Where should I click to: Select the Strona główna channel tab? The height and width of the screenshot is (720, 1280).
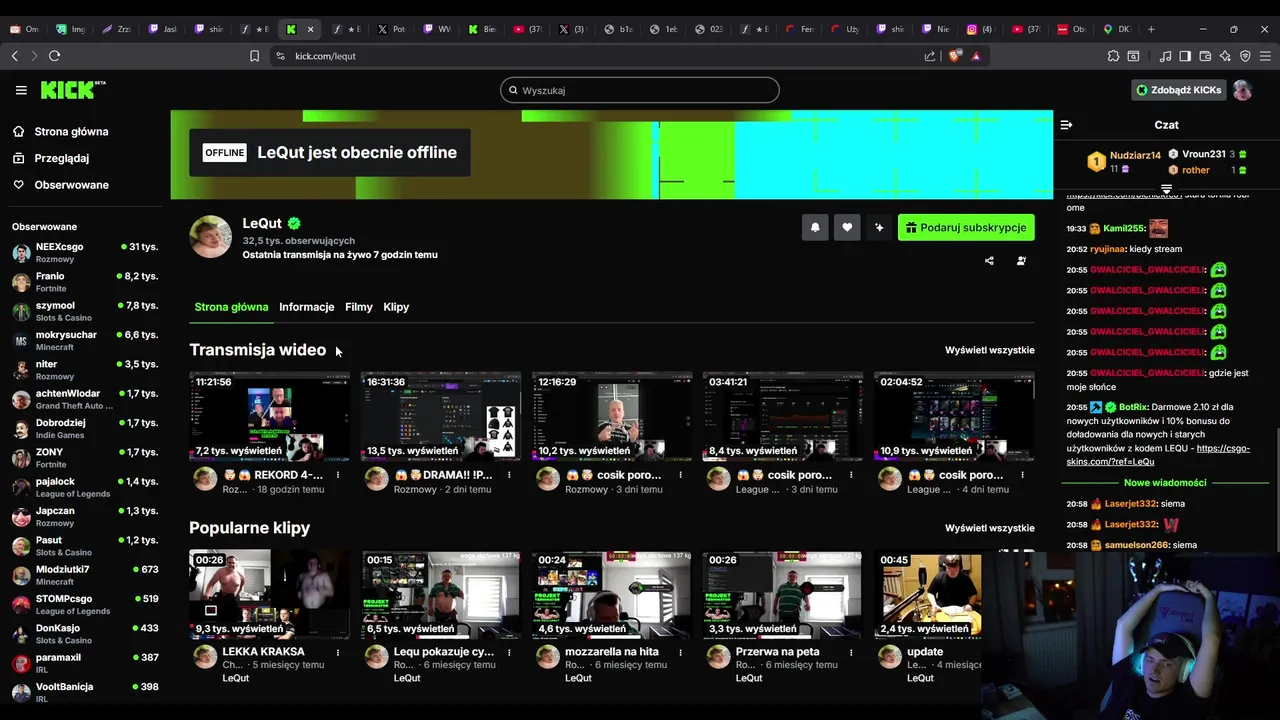(231, 307)
